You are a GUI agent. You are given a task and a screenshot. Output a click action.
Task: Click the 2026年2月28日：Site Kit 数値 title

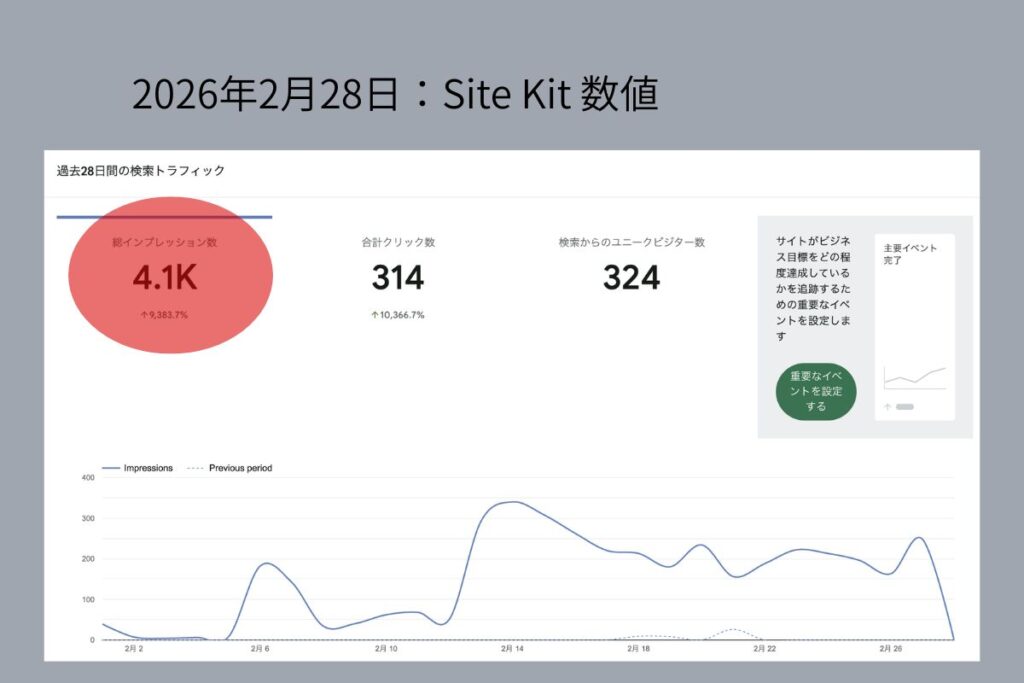[x=394, y=95]
